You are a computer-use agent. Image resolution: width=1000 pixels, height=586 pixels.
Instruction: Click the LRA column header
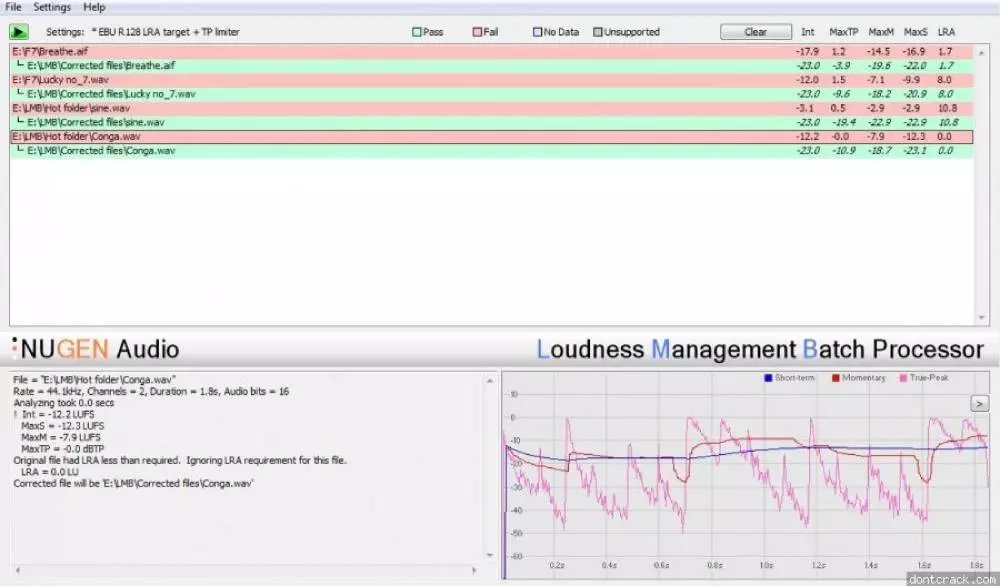click(946, 32)
